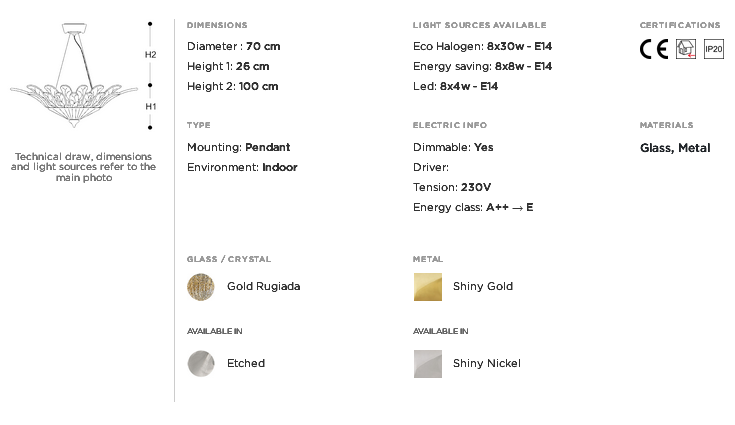
Task: Click the Certifications heading
Action: click(680, 25)
